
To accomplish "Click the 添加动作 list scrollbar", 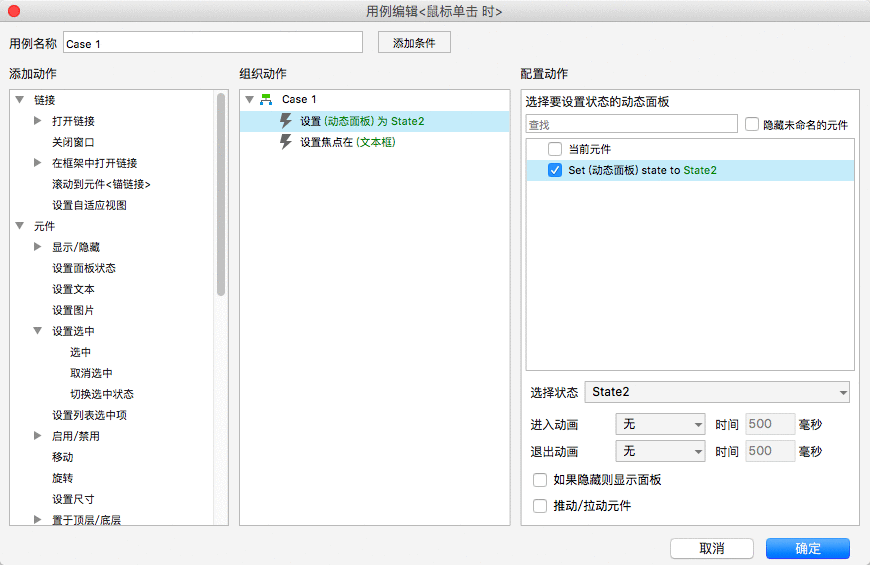I will [x=221, y=194].
